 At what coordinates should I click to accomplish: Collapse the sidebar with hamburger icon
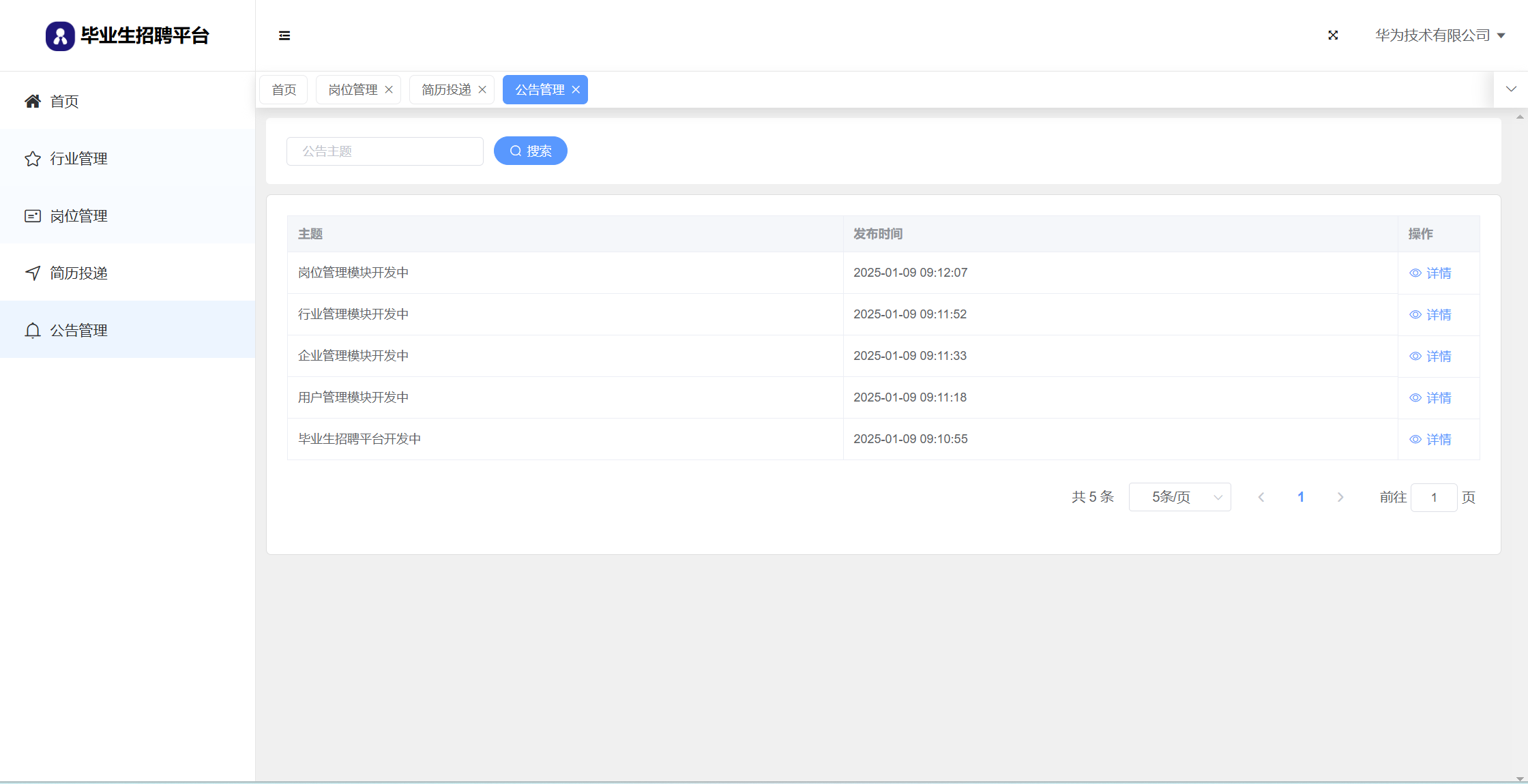284,35
